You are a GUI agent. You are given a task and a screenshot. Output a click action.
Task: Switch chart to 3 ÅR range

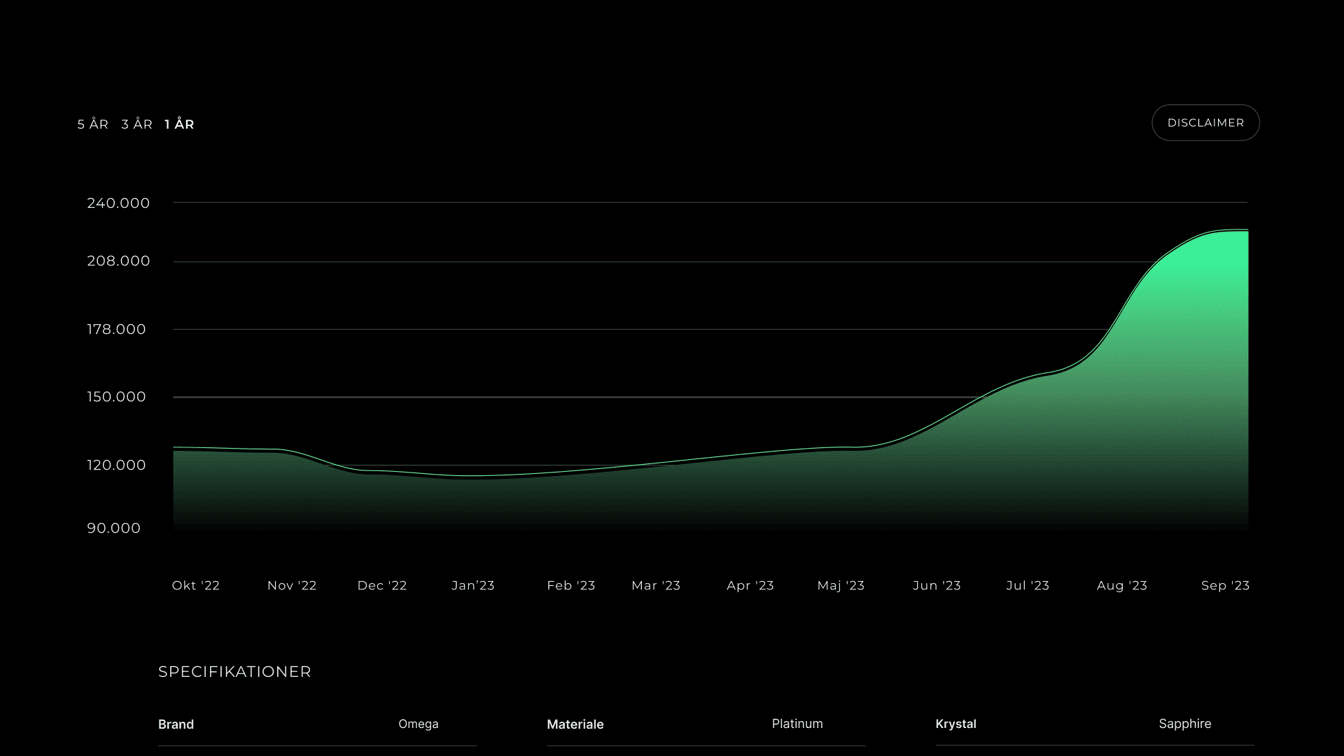[137, 124]
